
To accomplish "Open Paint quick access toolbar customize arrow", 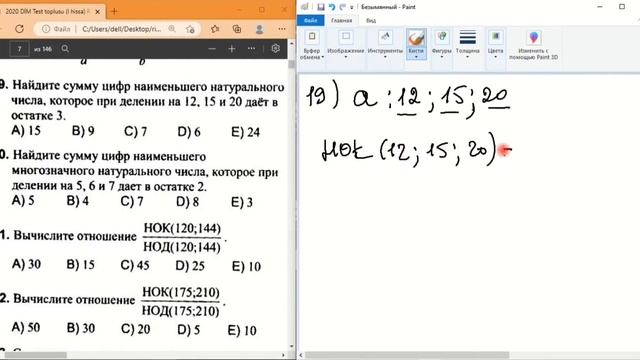I will 351,7.
